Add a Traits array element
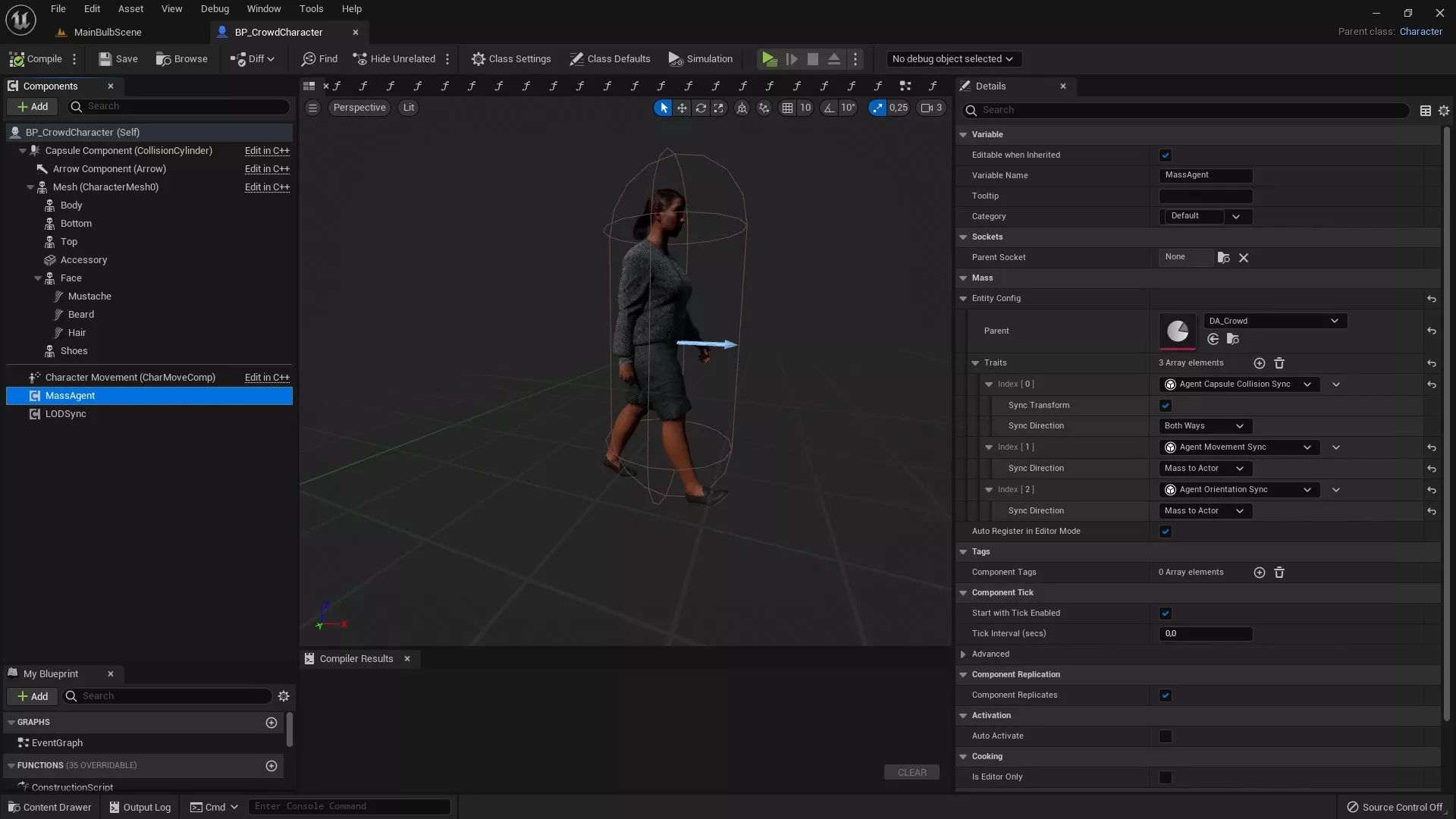1456x819 pixels. pyautogui.click(x=1259, y=363)
